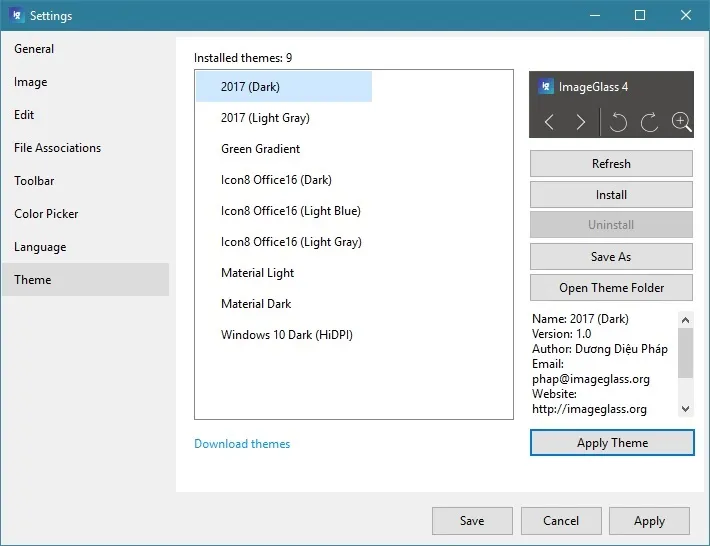Click the next image arrow in theme preview
This screenshot has width=710, height=546.
pyautogui.click(x=581, y=122)
